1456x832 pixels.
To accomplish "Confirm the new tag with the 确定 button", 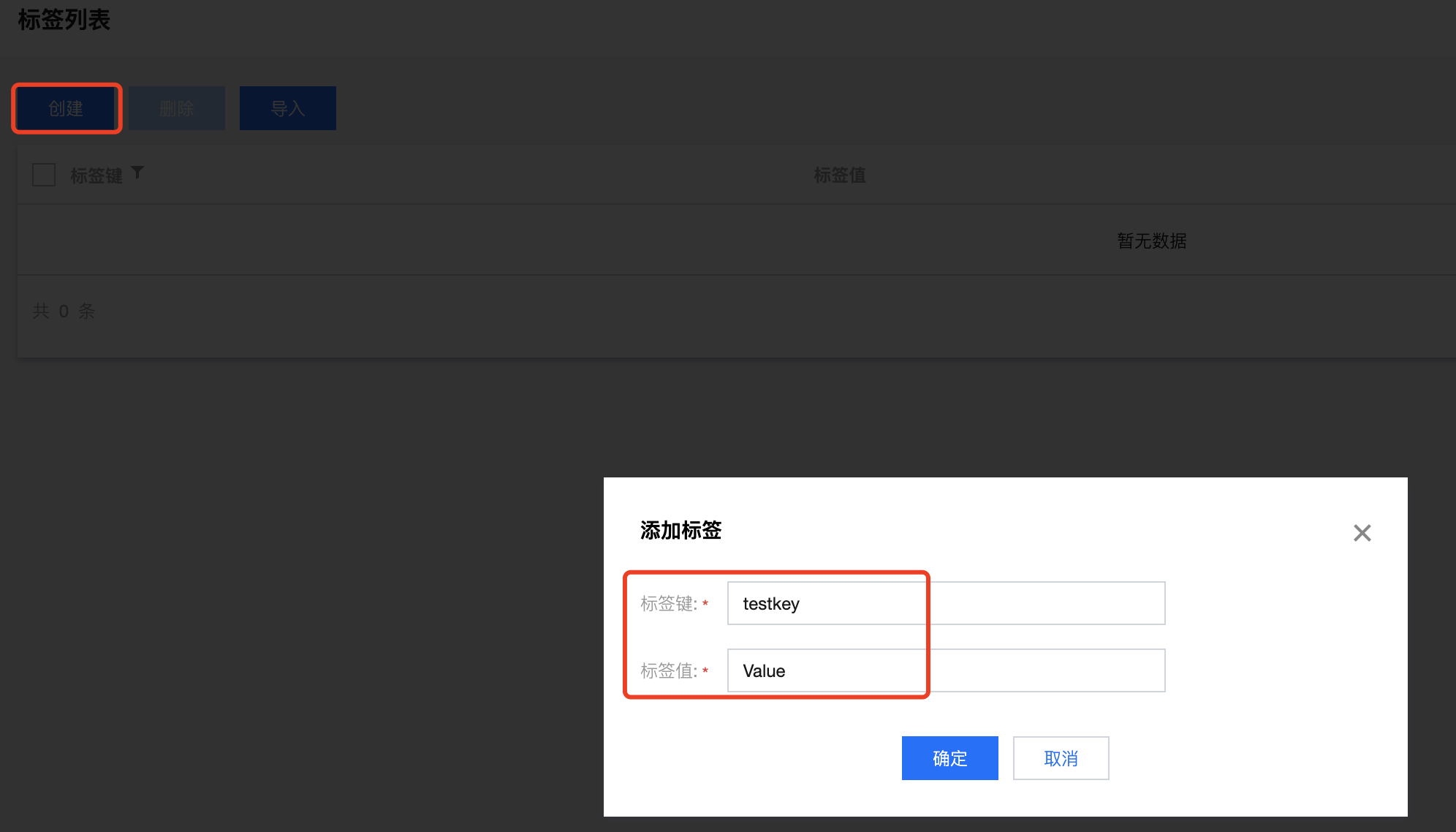I will click(950, 758).
